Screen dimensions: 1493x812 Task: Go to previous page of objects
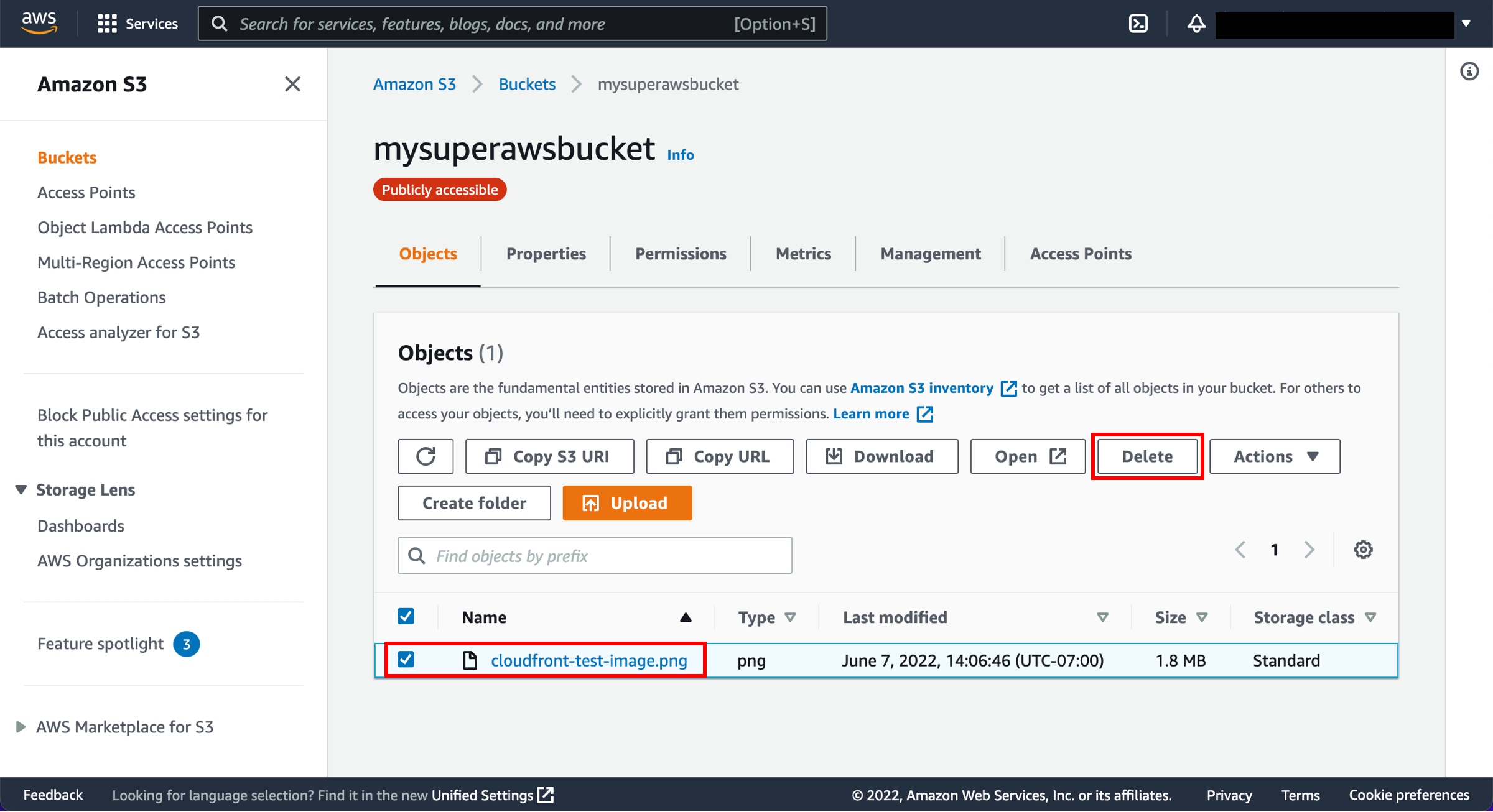(x=1240, y=550)
